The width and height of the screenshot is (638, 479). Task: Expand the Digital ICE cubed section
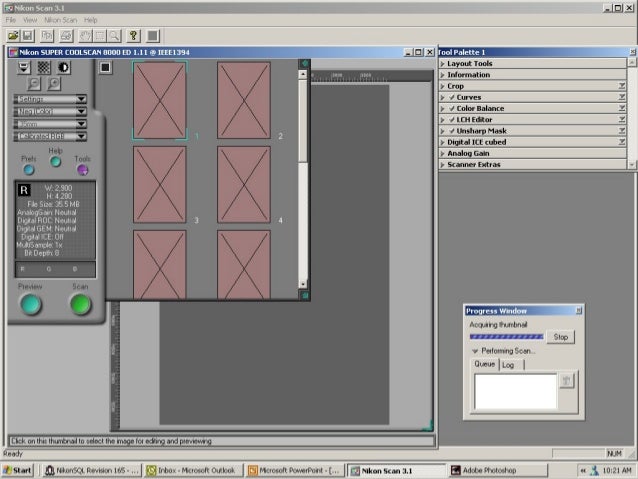[442, 142]
